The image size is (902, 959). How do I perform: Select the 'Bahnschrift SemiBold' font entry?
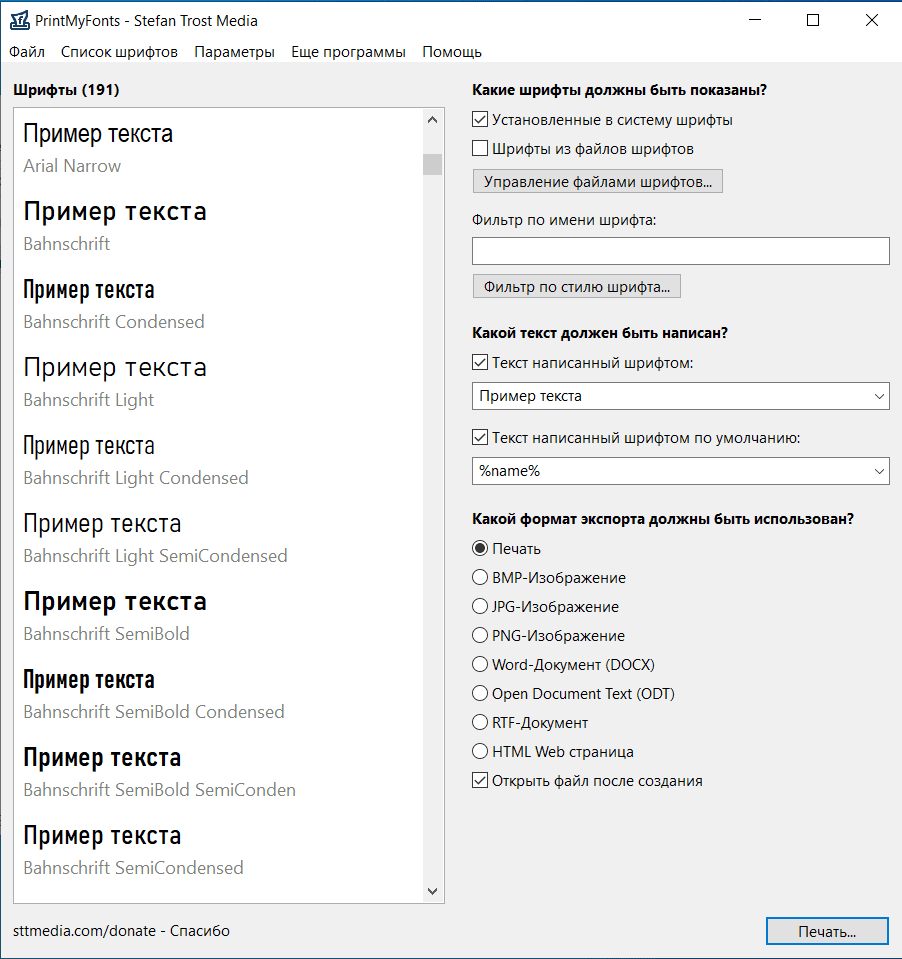click(x=115, y=615)
